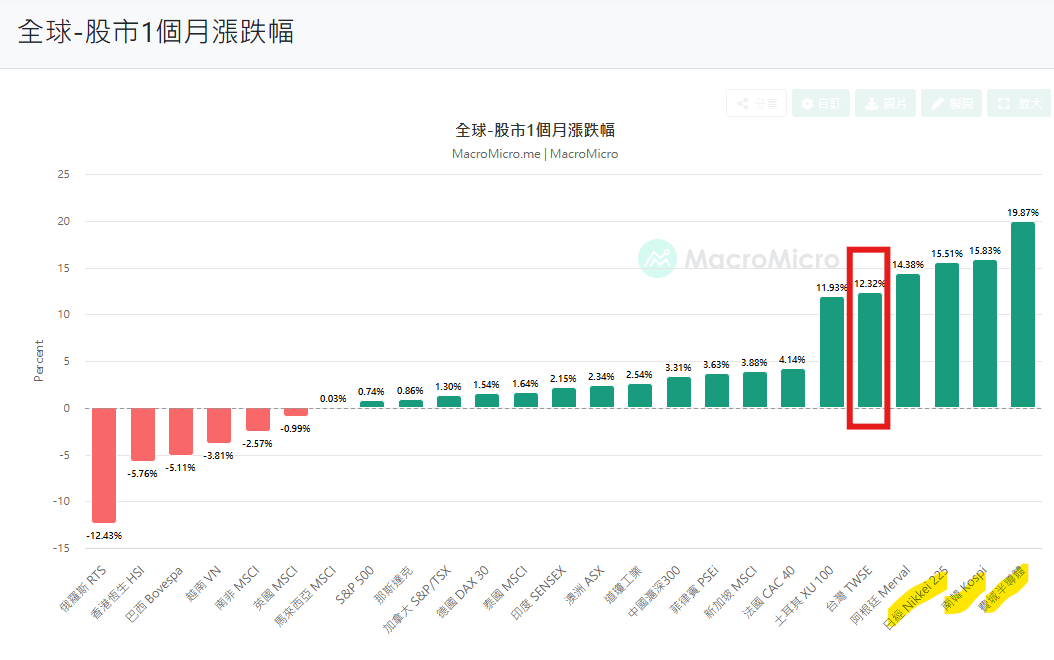Download chart with the 圖片 button

[x=885, y=104]
